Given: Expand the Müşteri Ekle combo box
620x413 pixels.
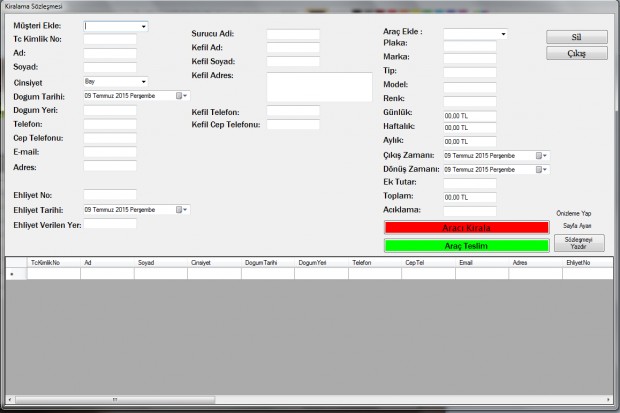Looking at the screenshot, I should [144, 27].
